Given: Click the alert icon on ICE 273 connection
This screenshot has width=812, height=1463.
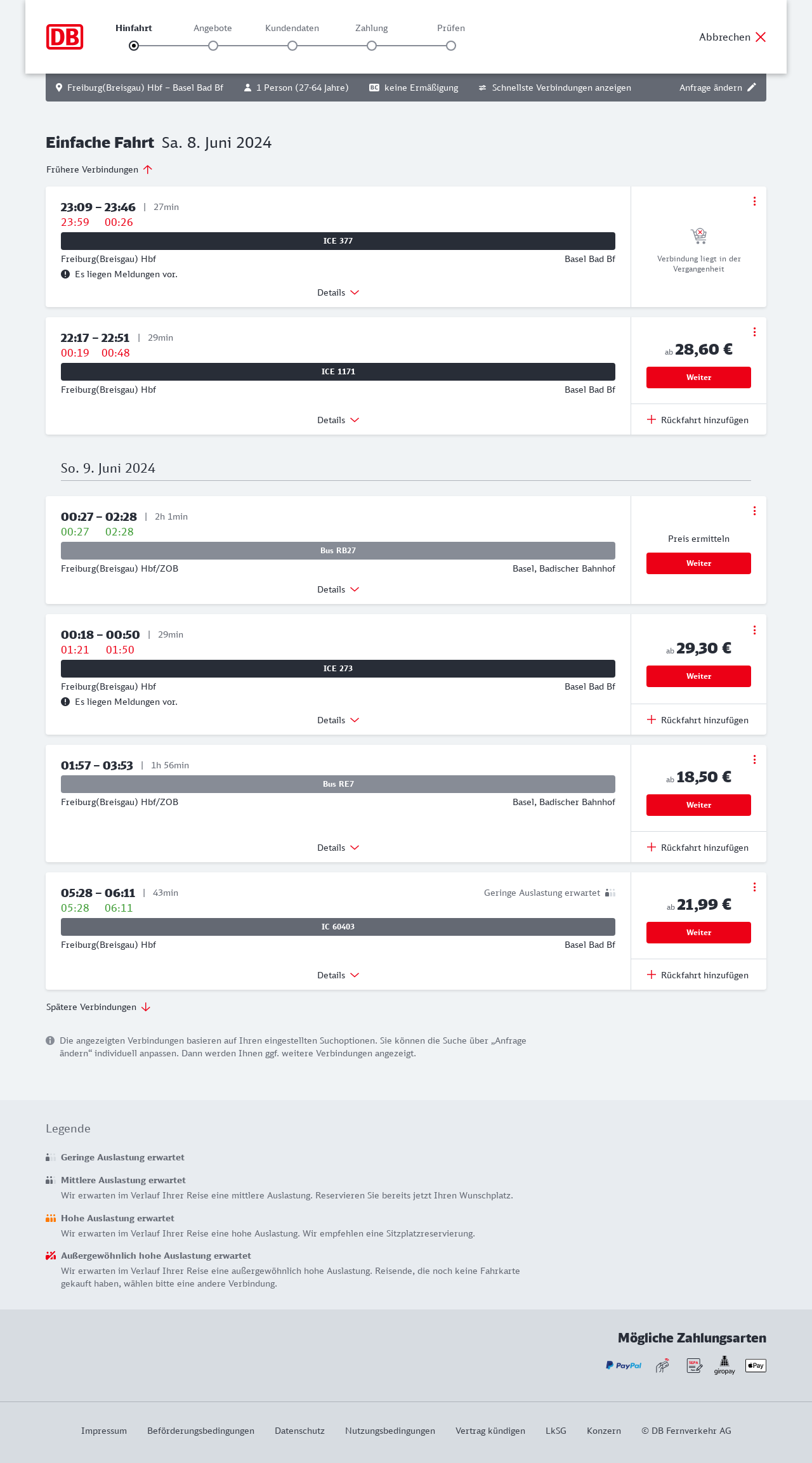Looking at the screenshot, I should point(65,702).
